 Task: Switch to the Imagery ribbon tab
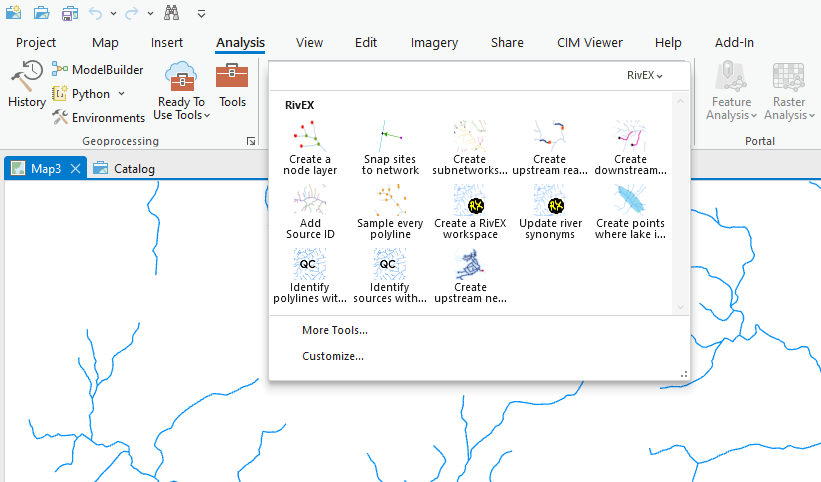pyautogui.click(x=434, y=43)
